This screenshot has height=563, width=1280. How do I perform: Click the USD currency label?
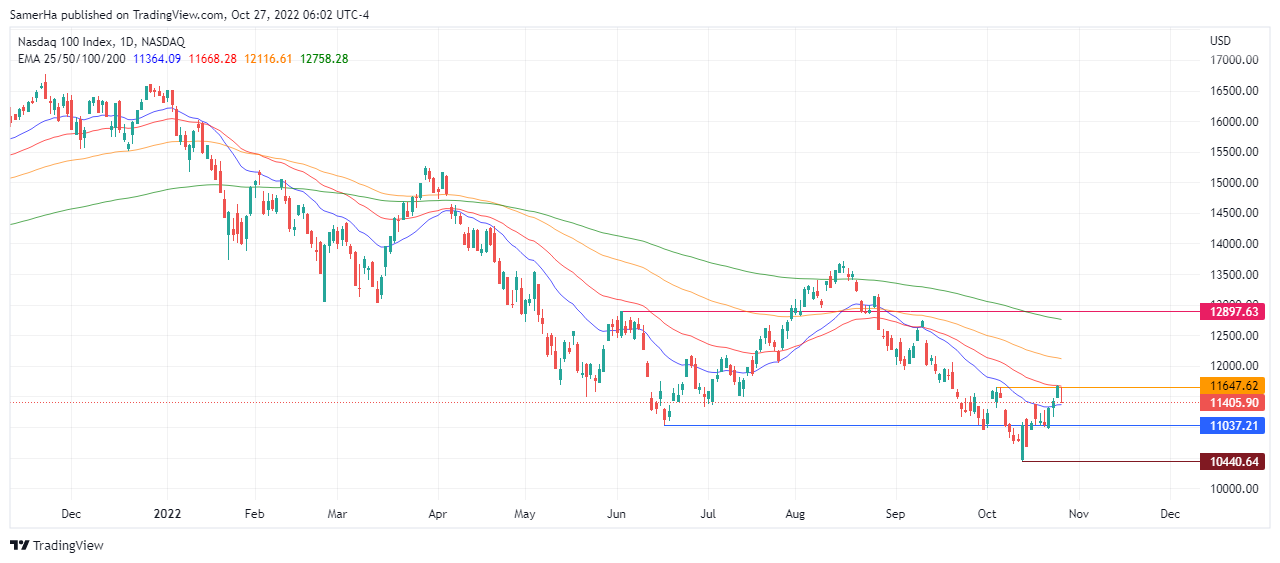click(x=1220, y=41)
